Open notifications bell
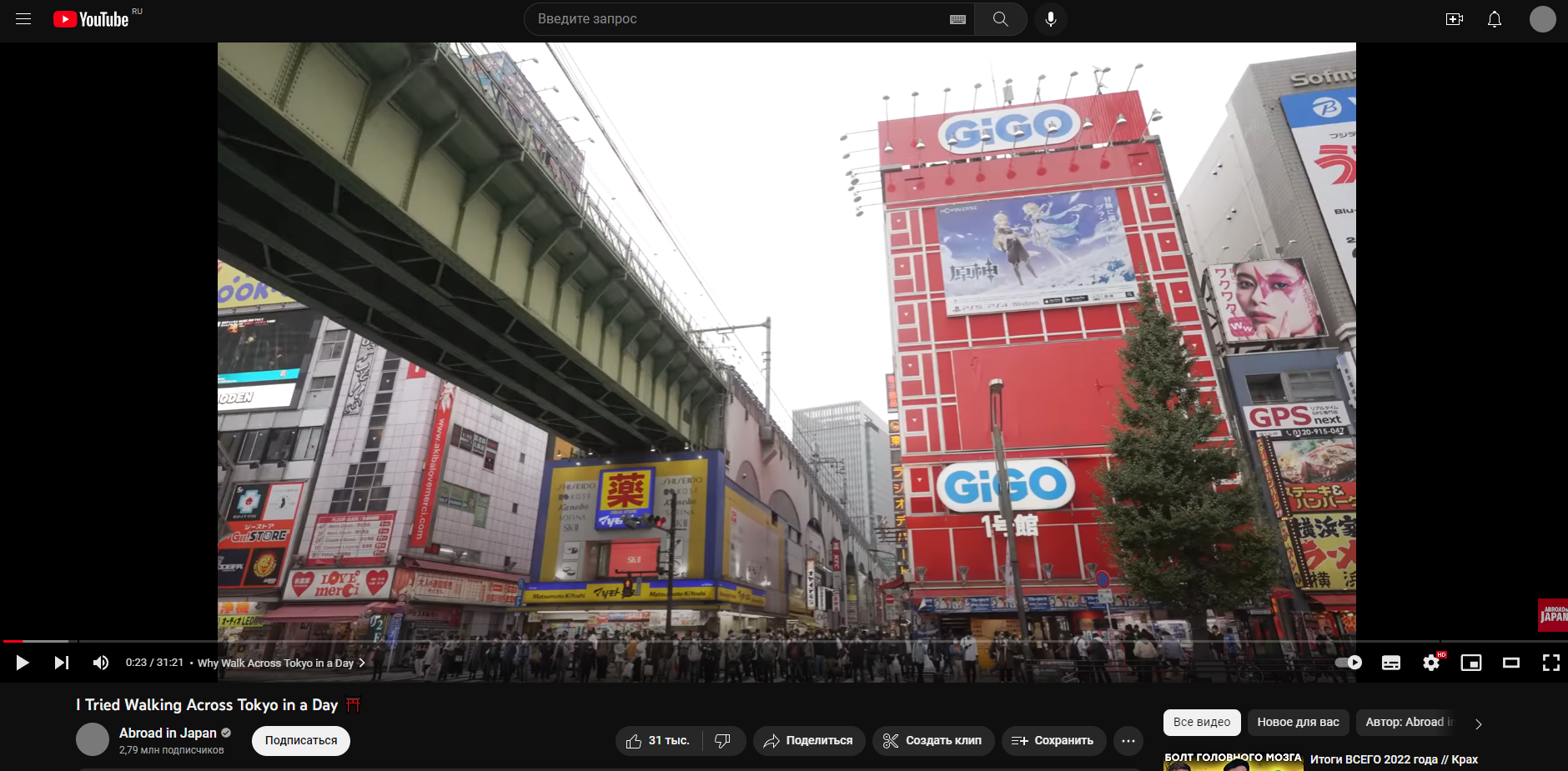Screen dimensions: 1568x771 tap(1495, 19)
